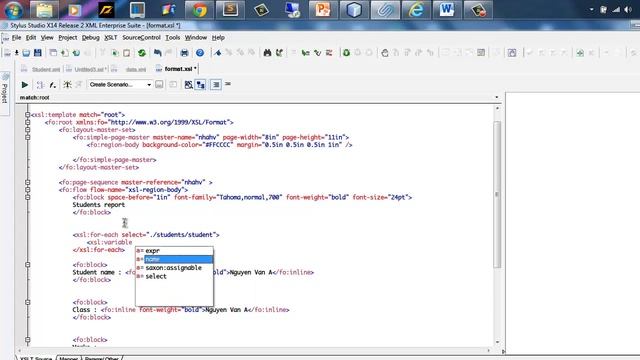Click the blue bookmark flag toolbar icon
Viewport: 640px width, 360px height.
click(x=218, y=53)
